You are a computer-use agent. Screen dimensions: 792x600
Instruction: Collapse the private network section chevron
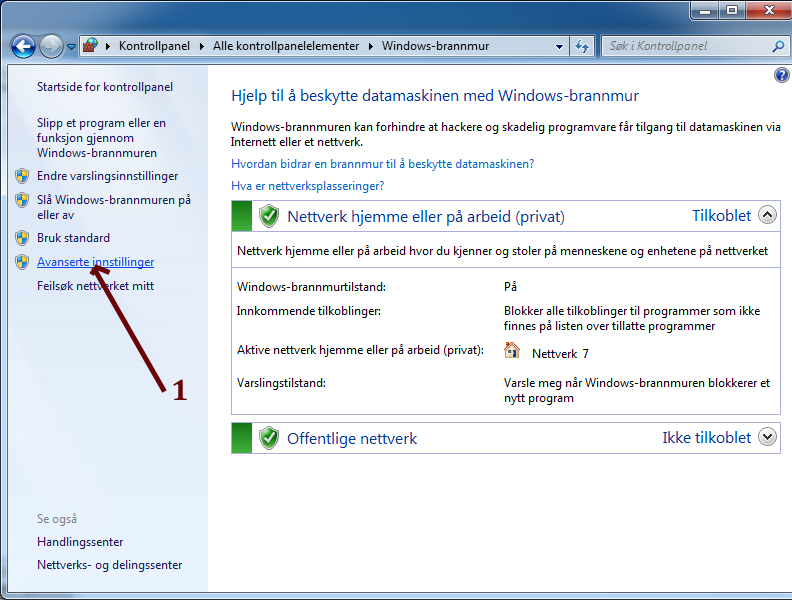(x=767, y=215)
